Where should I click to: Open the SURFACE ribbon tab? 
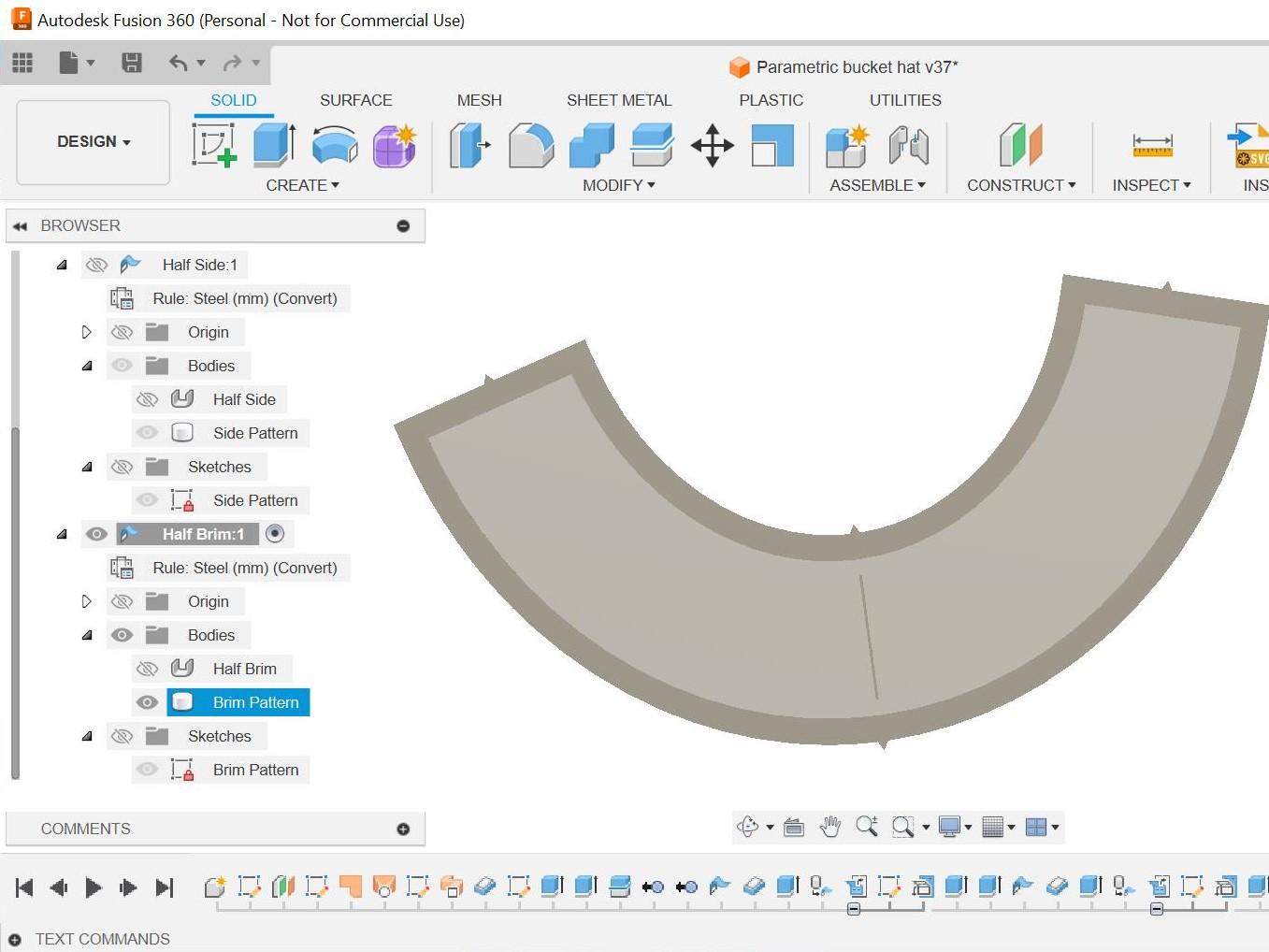point(355,100)
